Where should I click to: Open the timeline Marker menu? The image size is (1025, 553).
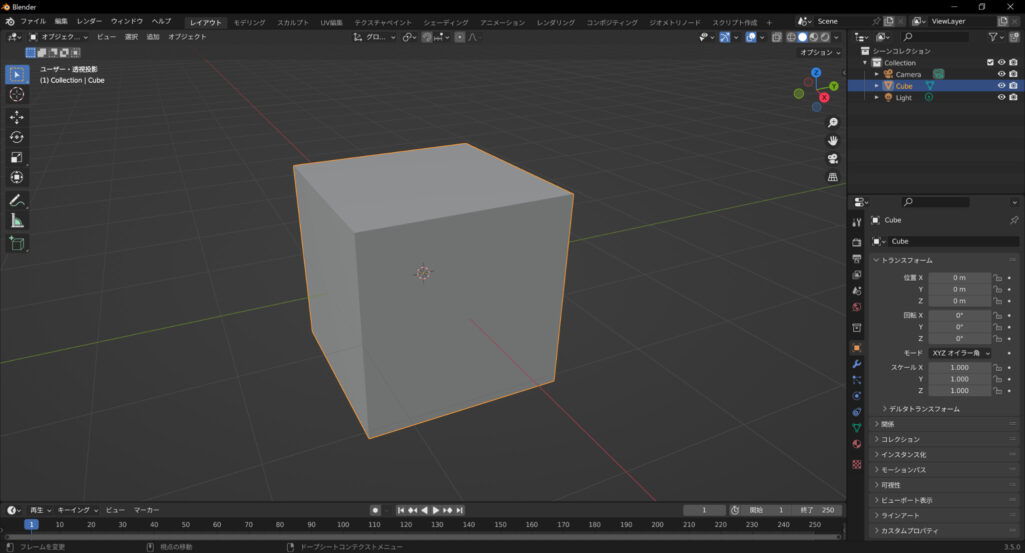coord(146,511)
